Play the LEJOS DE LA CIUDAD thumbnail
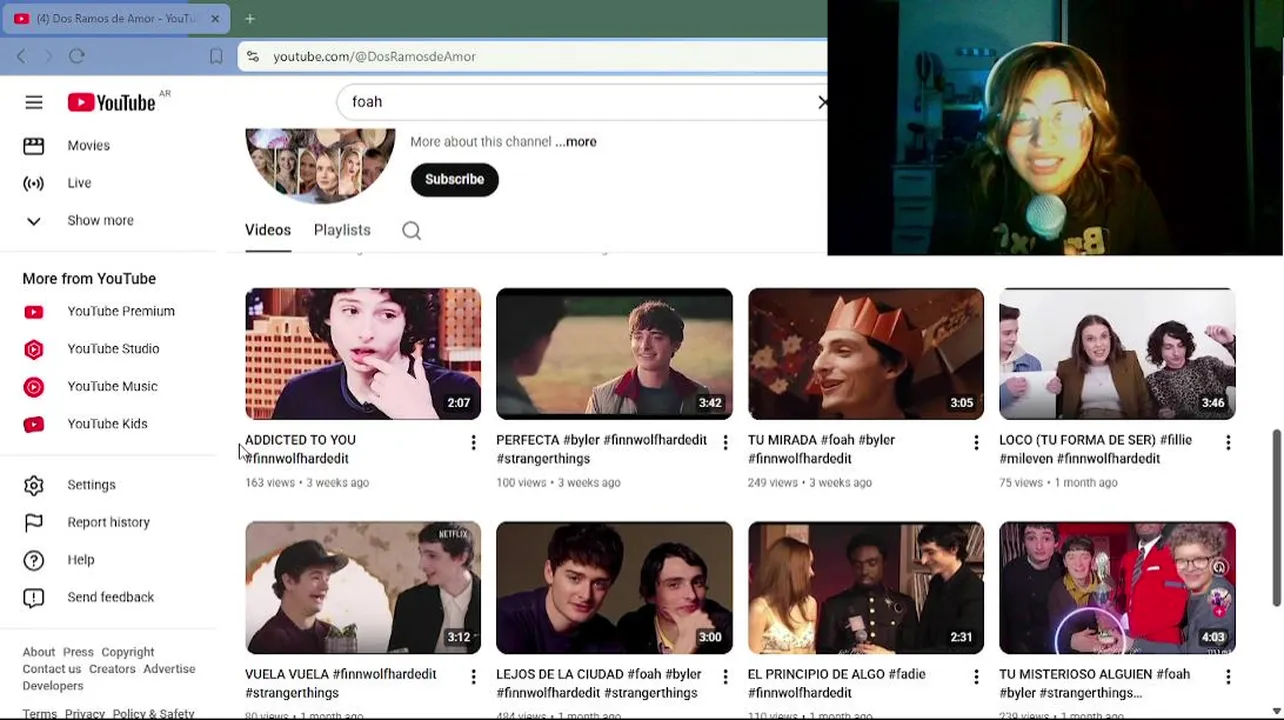Image resolution: width=1284 pixels, height=720 pixels. pyautogui.click(x=614, y=588)
